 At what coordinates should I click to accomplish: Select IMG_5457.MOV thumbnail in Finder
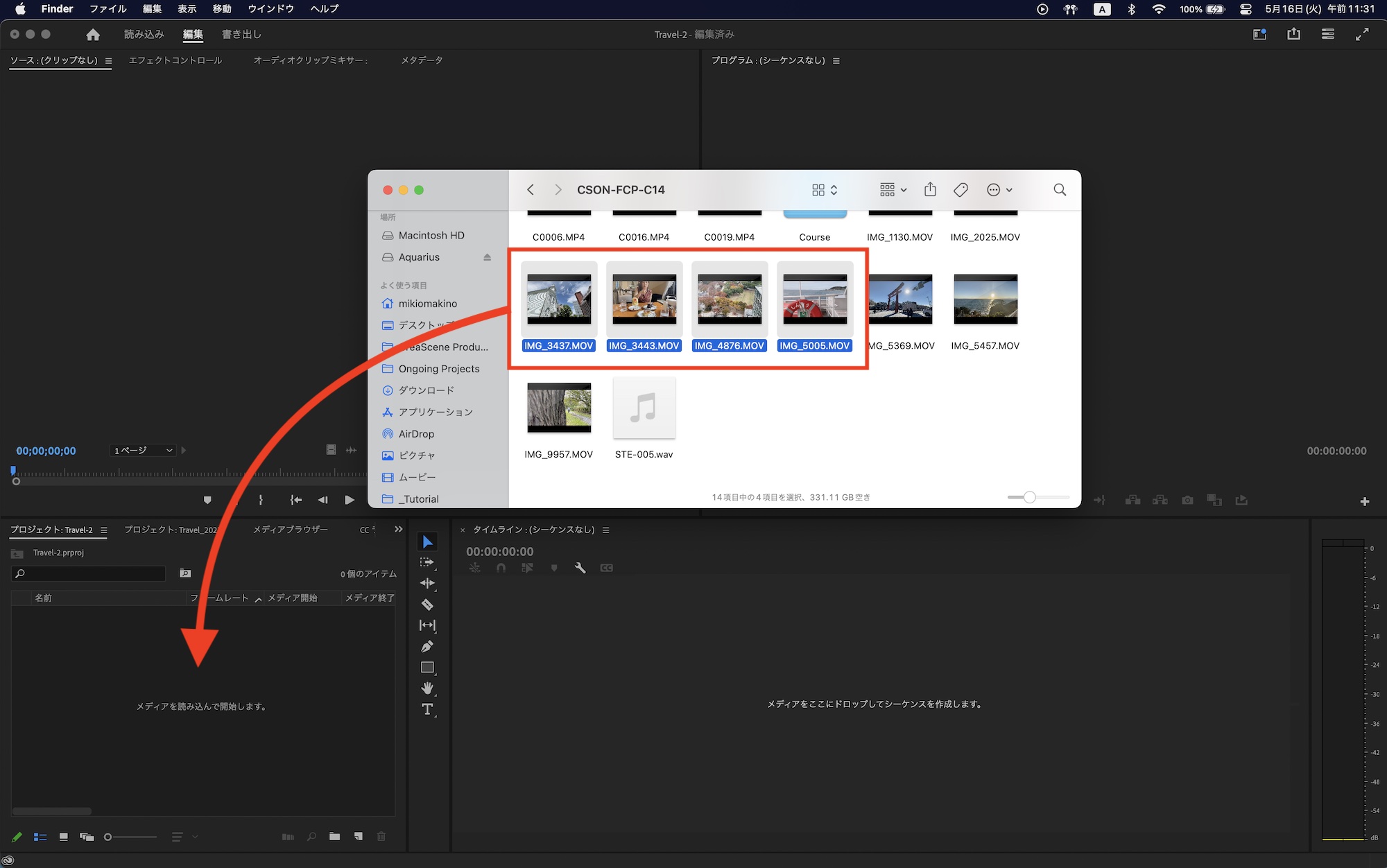click(985, 300)
